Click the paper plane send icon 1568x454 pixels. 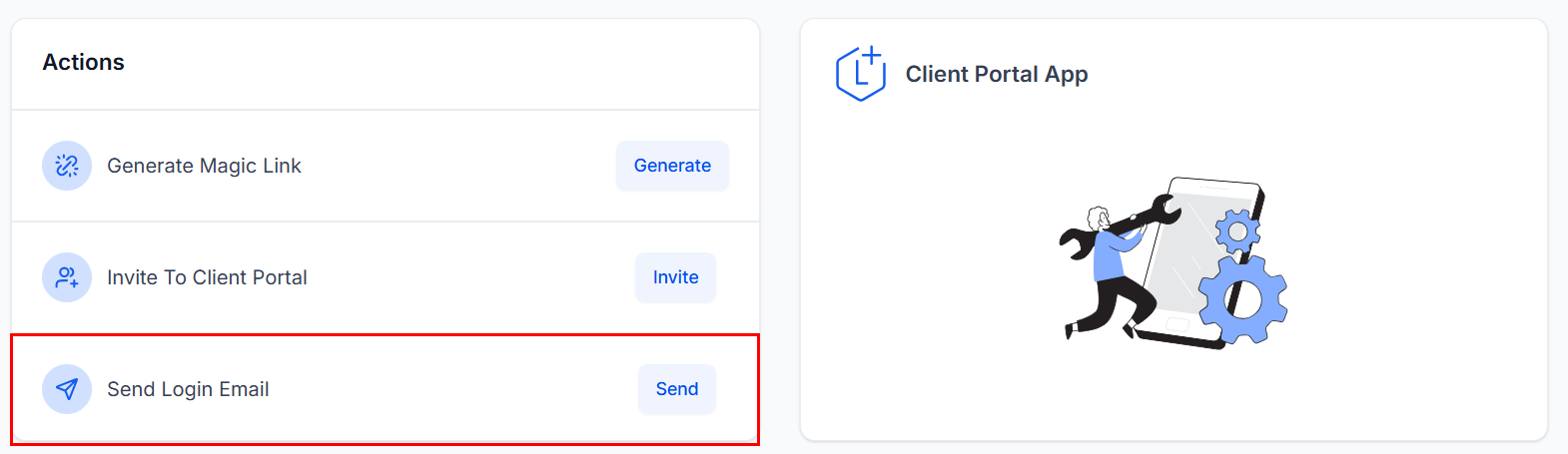67,389
